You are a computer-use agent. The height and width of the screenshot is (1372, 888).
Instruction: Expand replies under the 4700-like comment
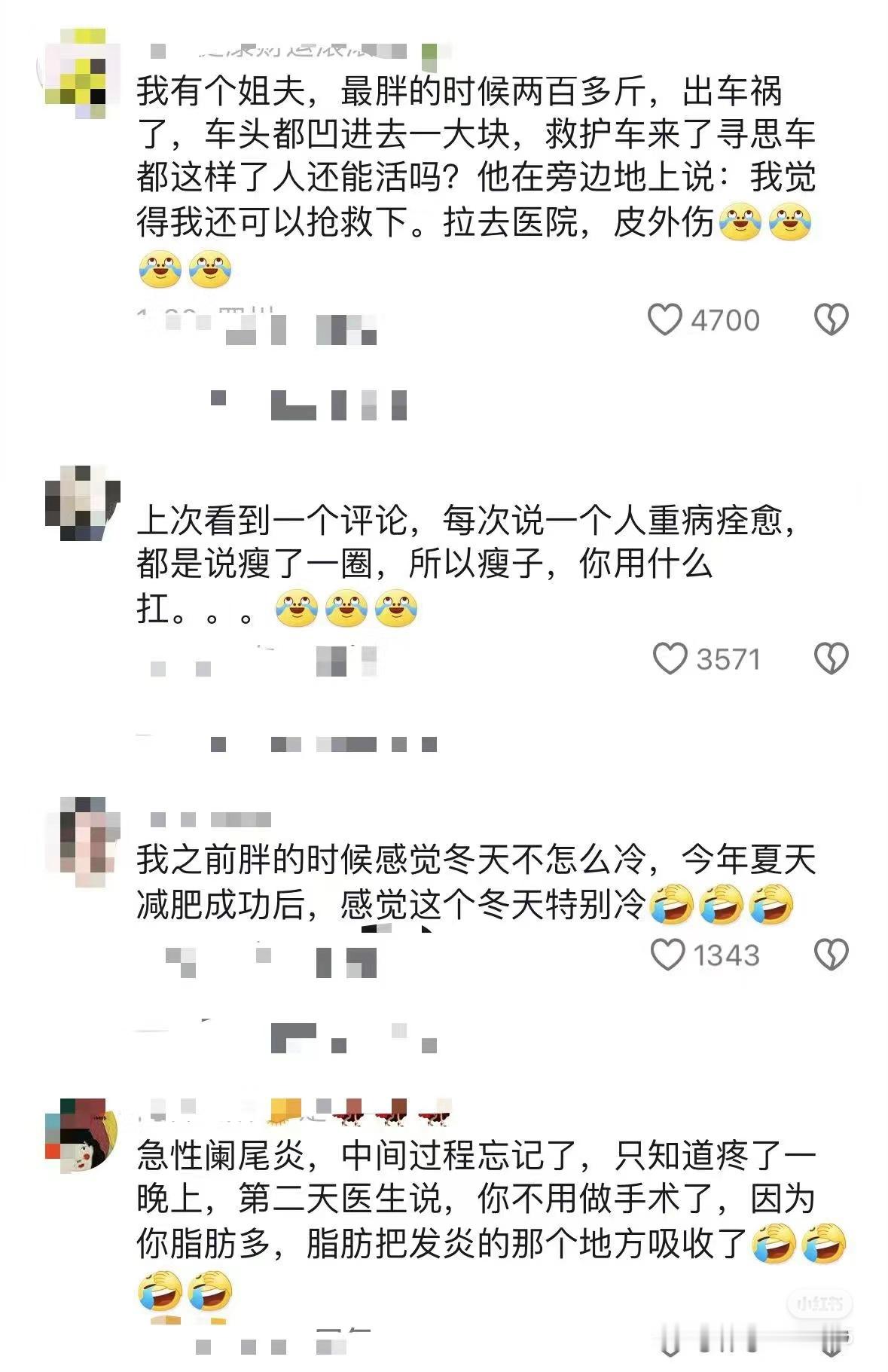click(x=309, y=405)
